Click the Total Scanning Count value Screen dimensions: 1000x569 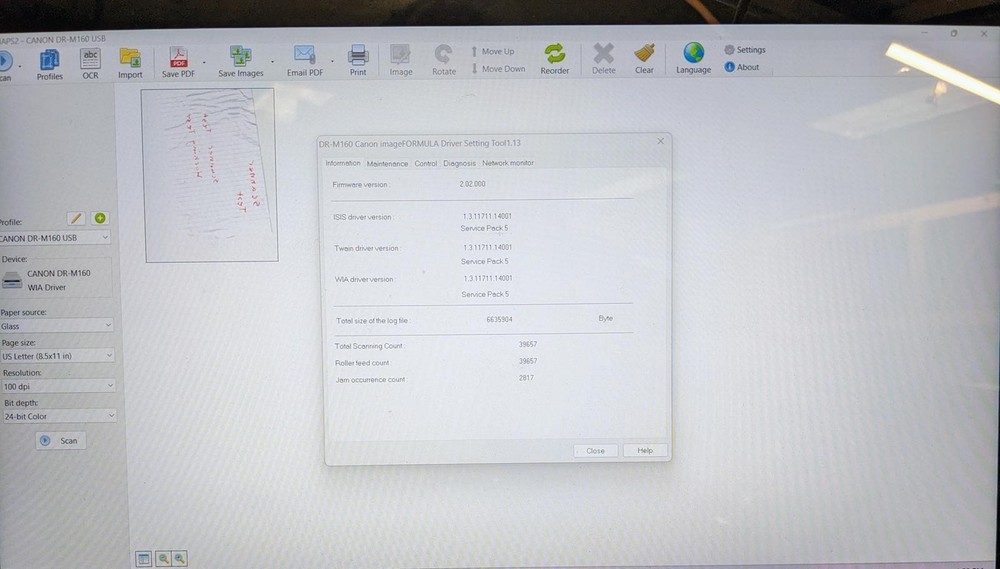527,344
